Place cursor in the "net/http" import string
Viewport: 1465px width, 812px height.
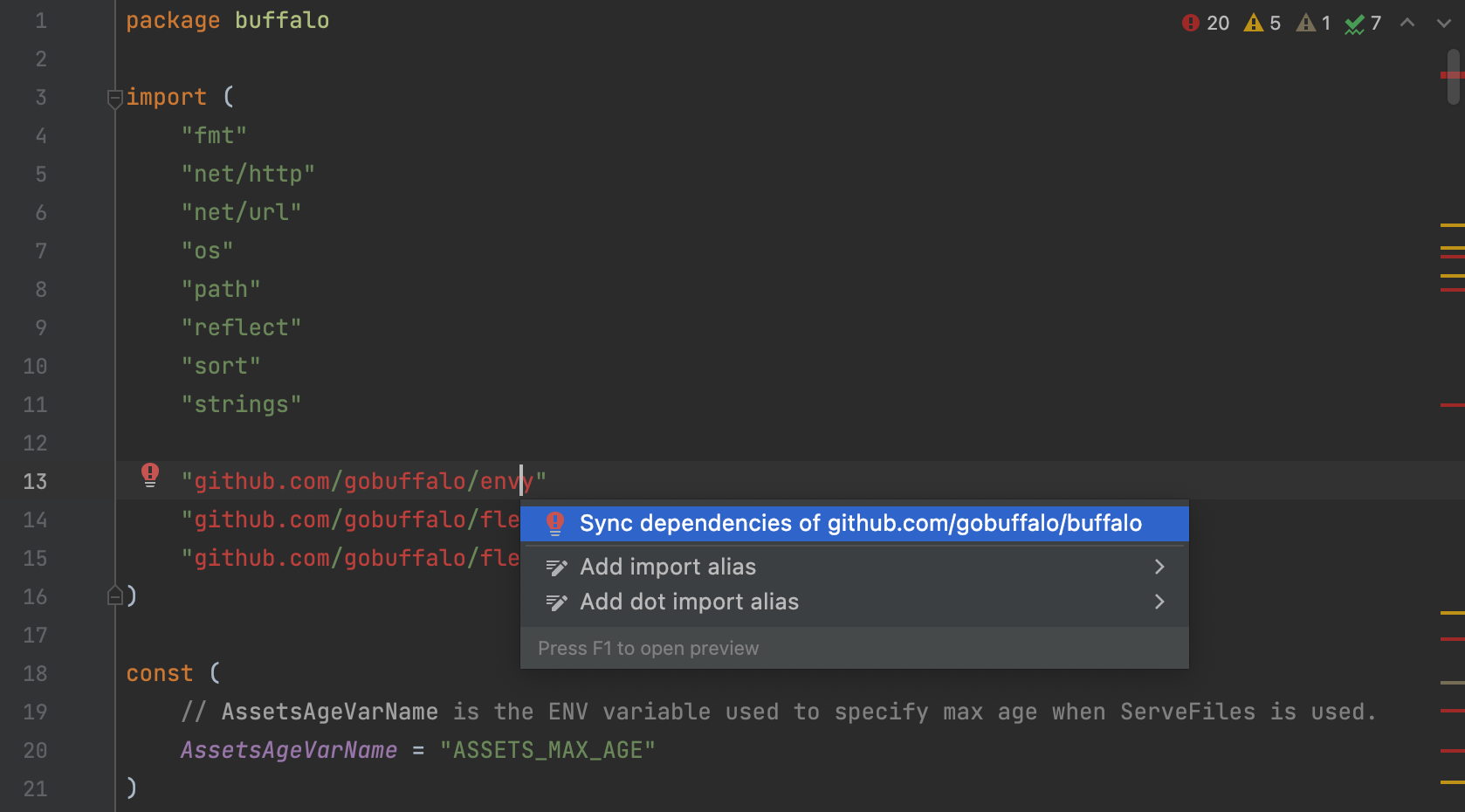point(248,175)
